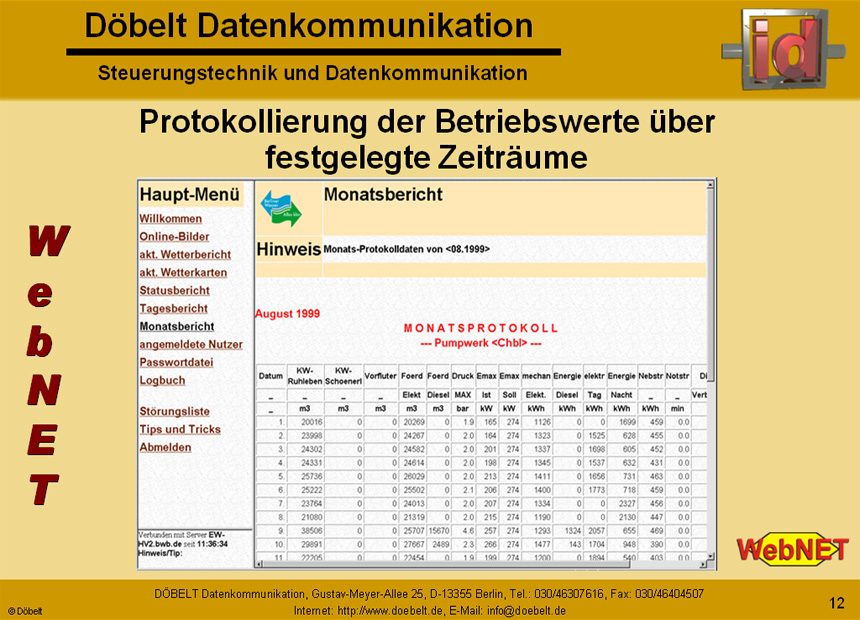This screenshot has height=620, width=860.
Task: Click the horizontal scrollbar left arrow
Action: coord(259,563)
